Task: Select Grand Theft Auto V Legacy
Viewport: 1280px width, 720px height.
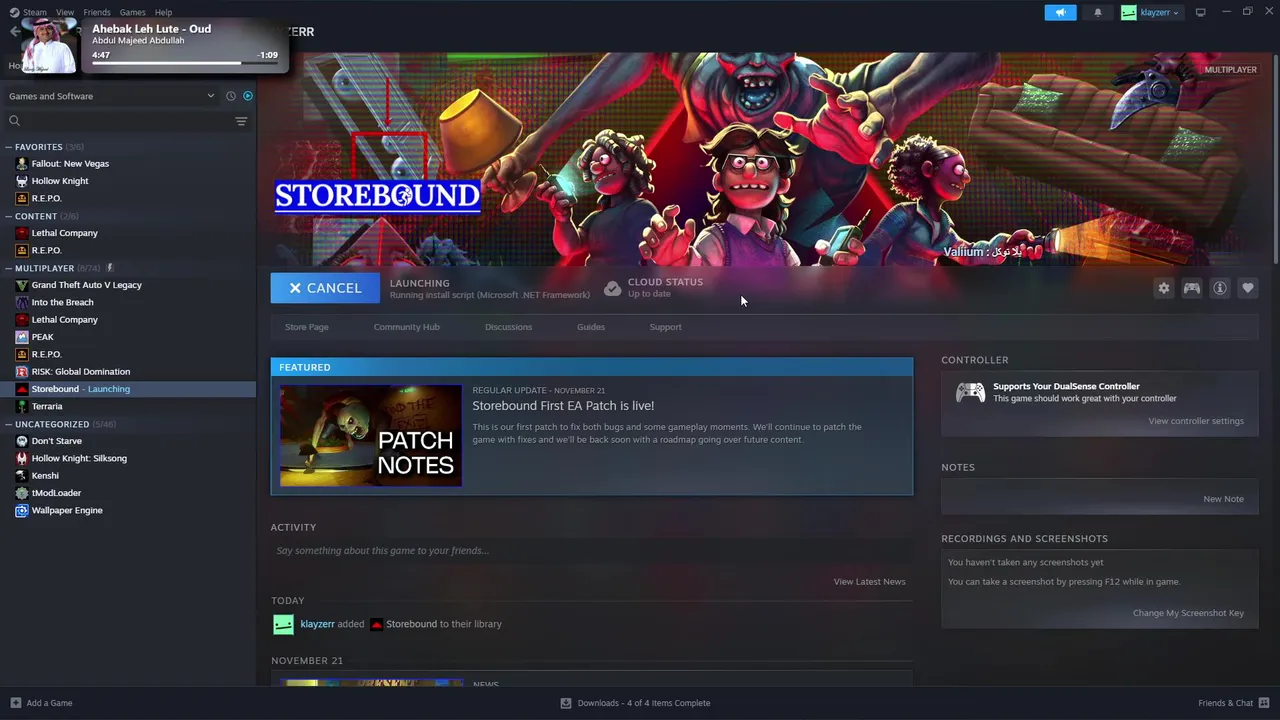Action: [86, 285]
